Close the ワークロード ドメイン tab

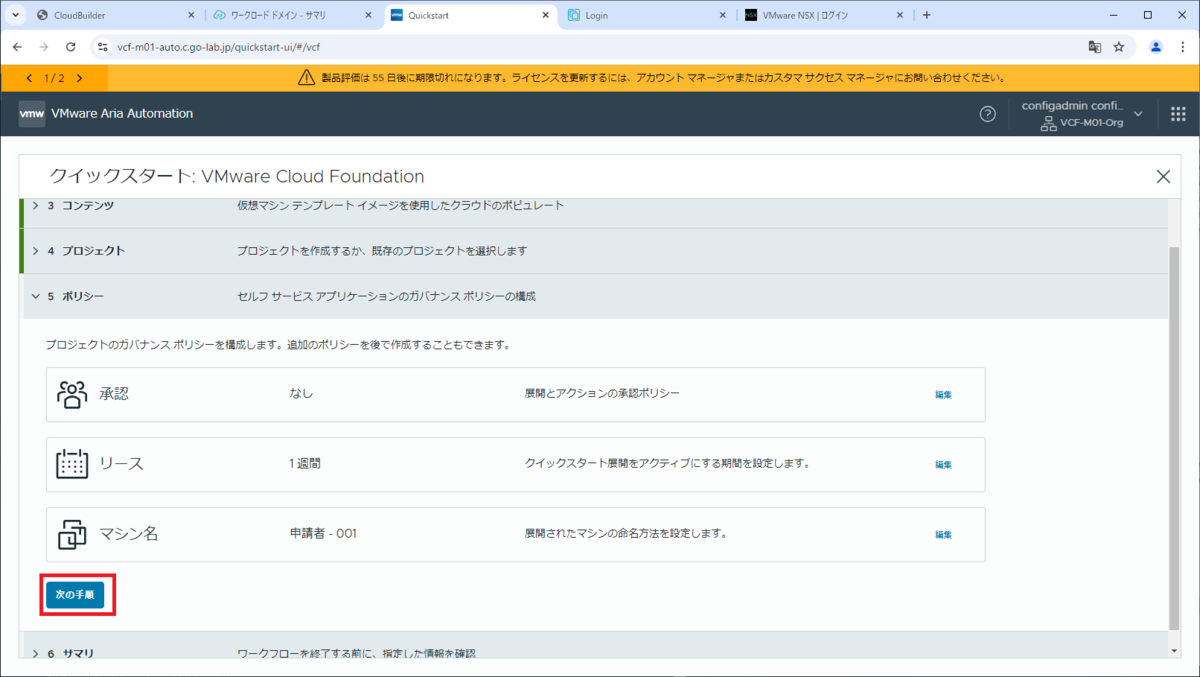point(368,15)
